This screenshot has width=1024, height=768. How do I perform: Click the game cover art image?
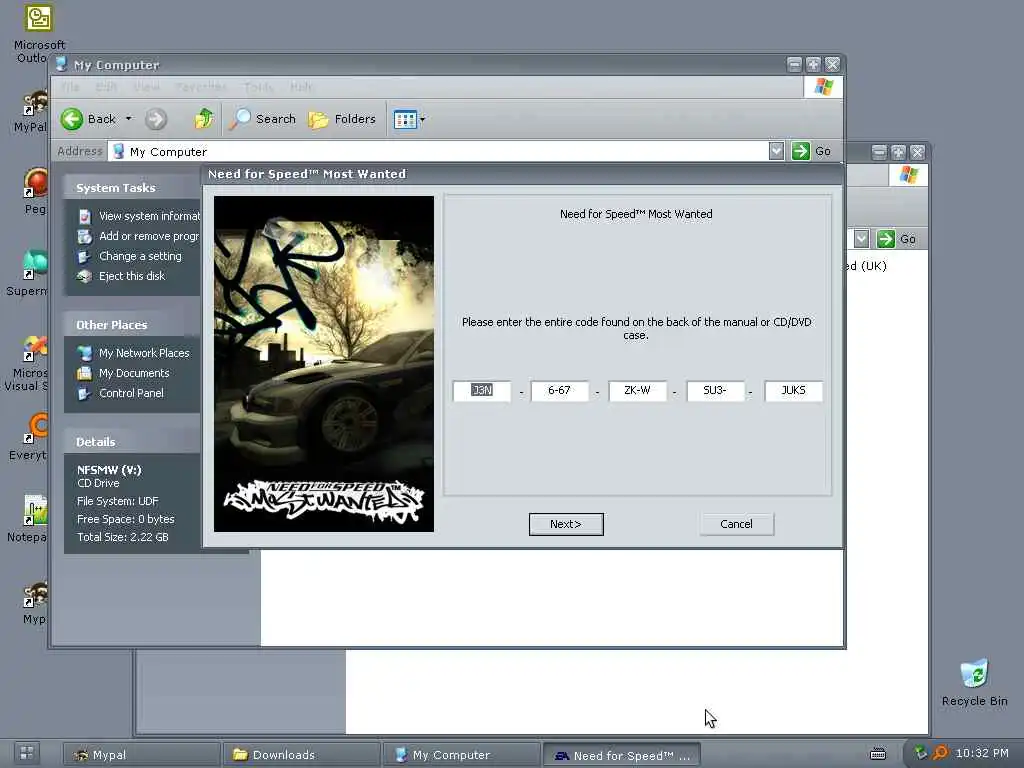[324, 364]
